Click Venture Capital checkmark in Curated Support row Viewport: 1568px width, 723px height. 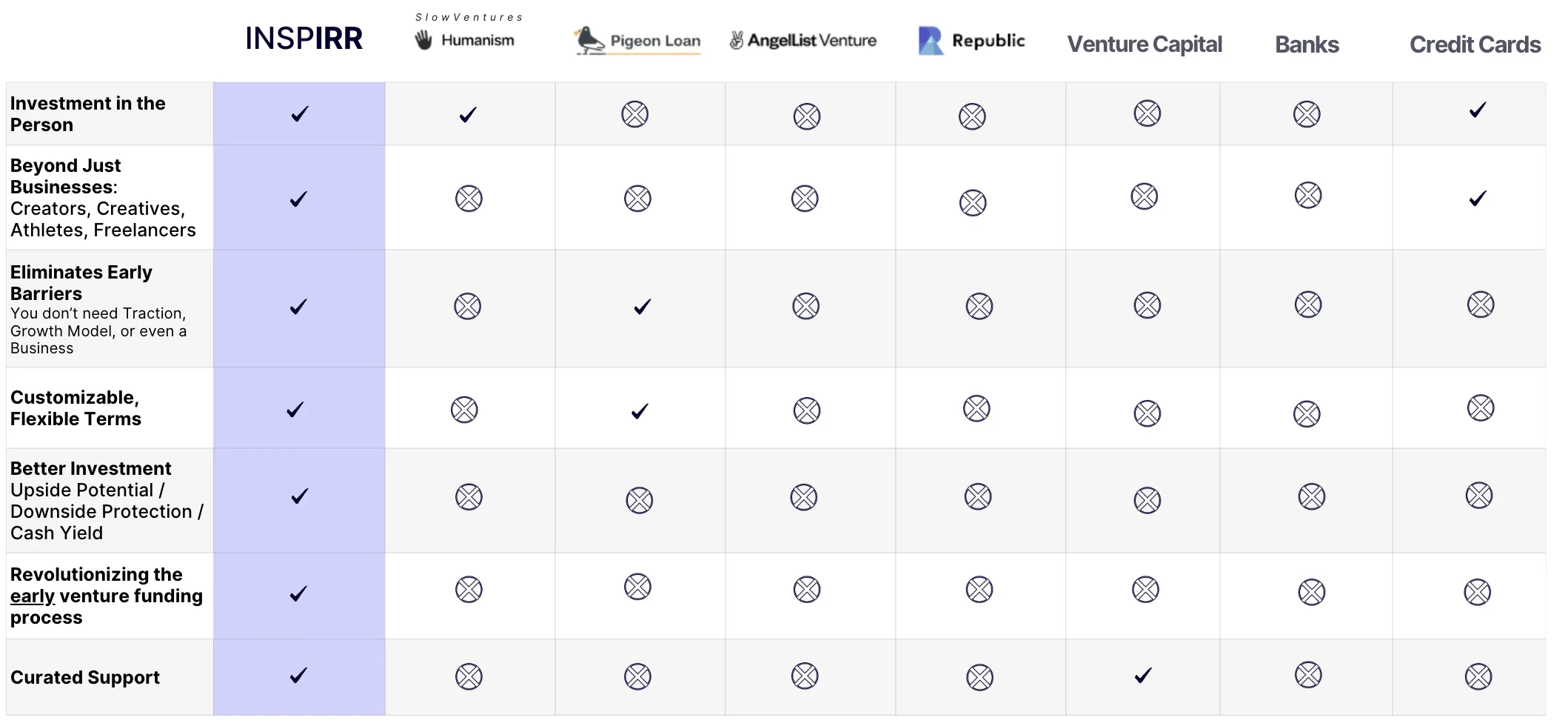click(1144, 675)
